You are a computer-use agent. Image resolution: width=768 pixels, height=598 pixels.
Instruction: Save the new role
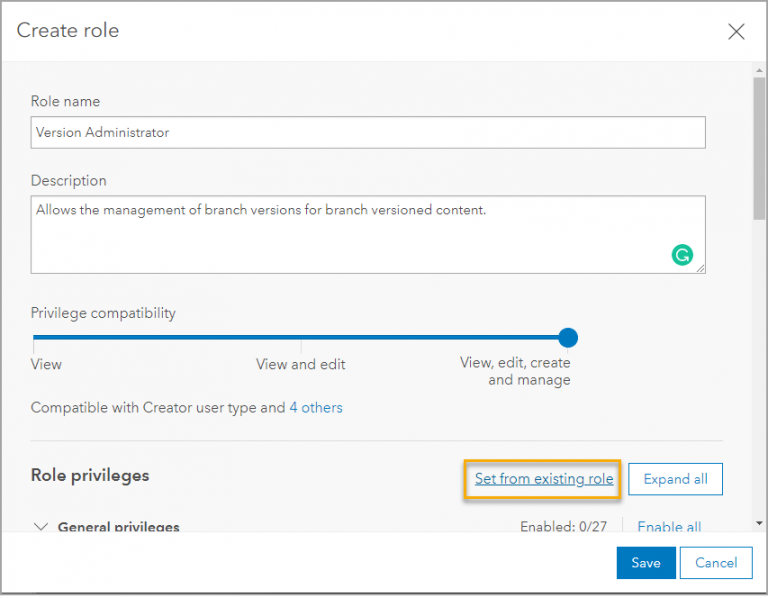point(646,563)
